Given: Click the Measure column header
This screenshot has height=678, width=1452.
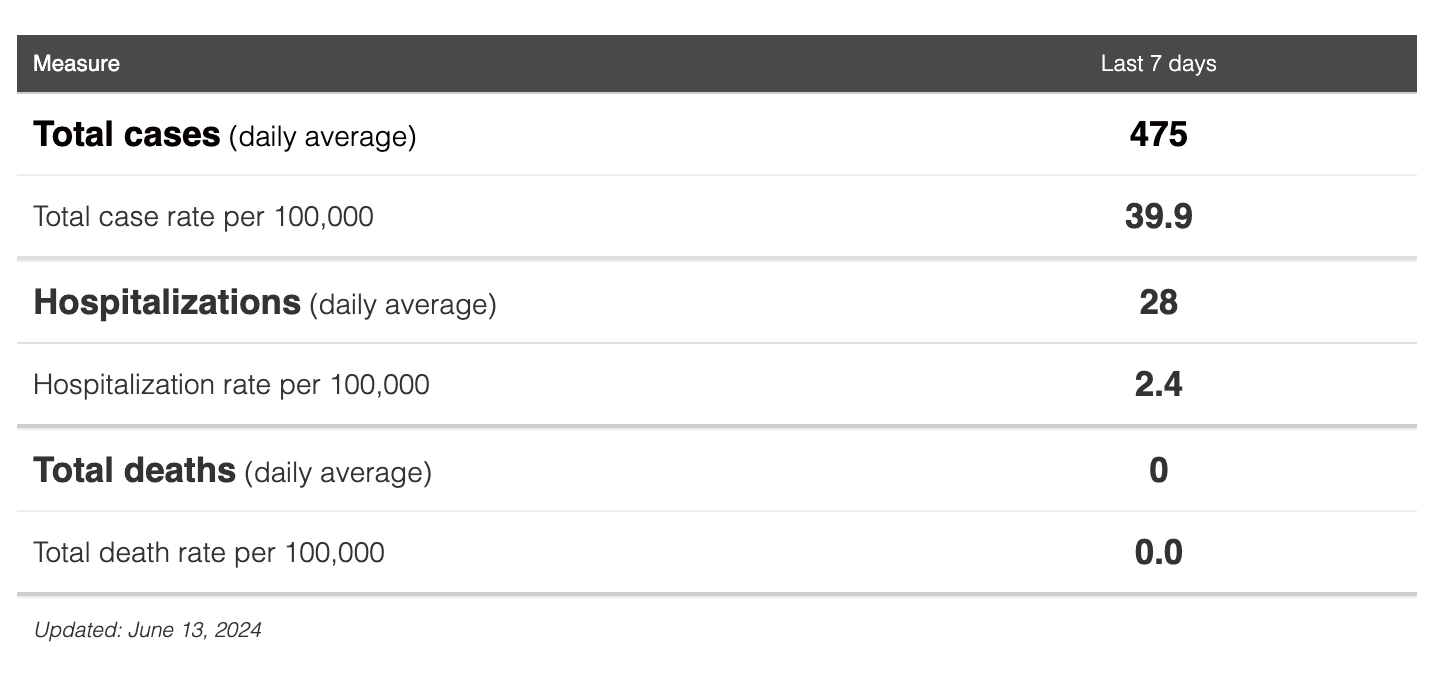Looking at the screenshot, I should click(x=76, y=64).
